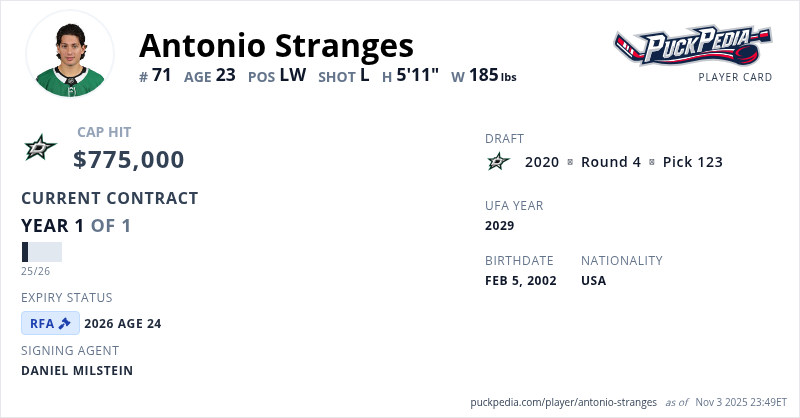Click the RFA expiry status badge
The image size is (800, 418).
[x=50, y=323]
